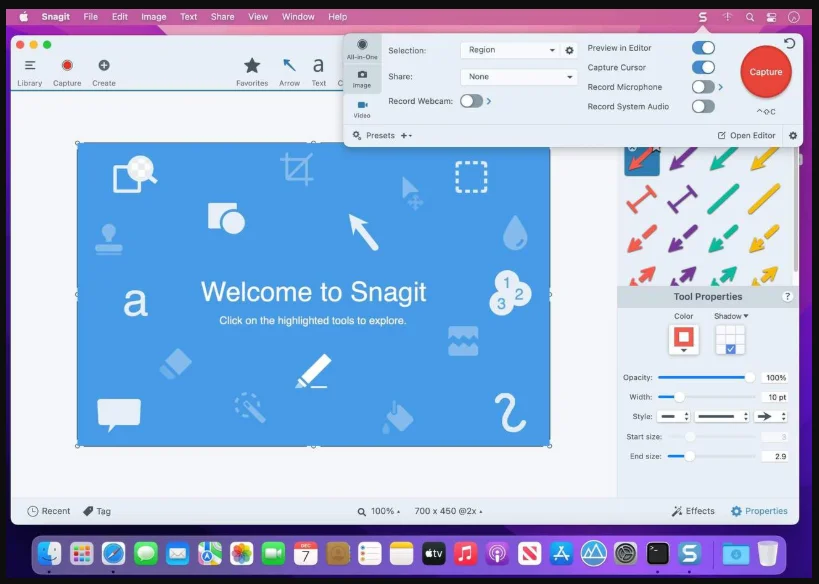Screen dimensions: 819x584
Task: Toggle shadow direction checked cell
Action: (x=731, y=349)
